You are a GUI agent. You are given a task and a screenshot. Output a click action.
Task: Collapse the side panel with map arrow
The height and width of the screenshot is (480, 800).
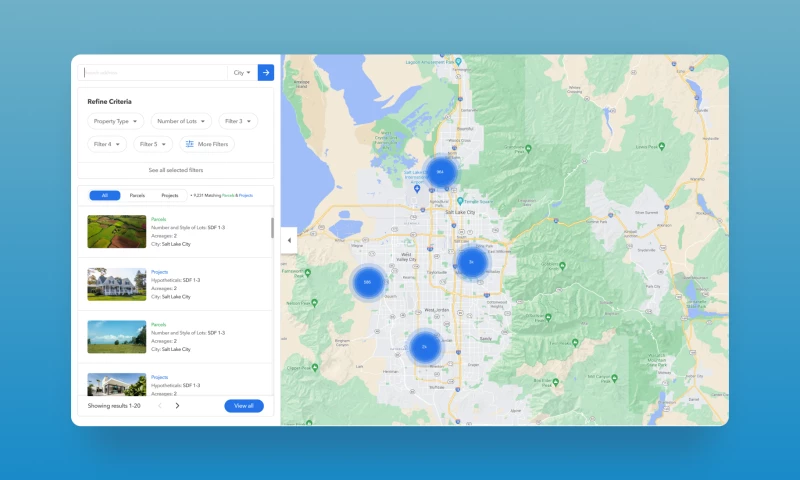pyautogui.click(x=289, y=240)
